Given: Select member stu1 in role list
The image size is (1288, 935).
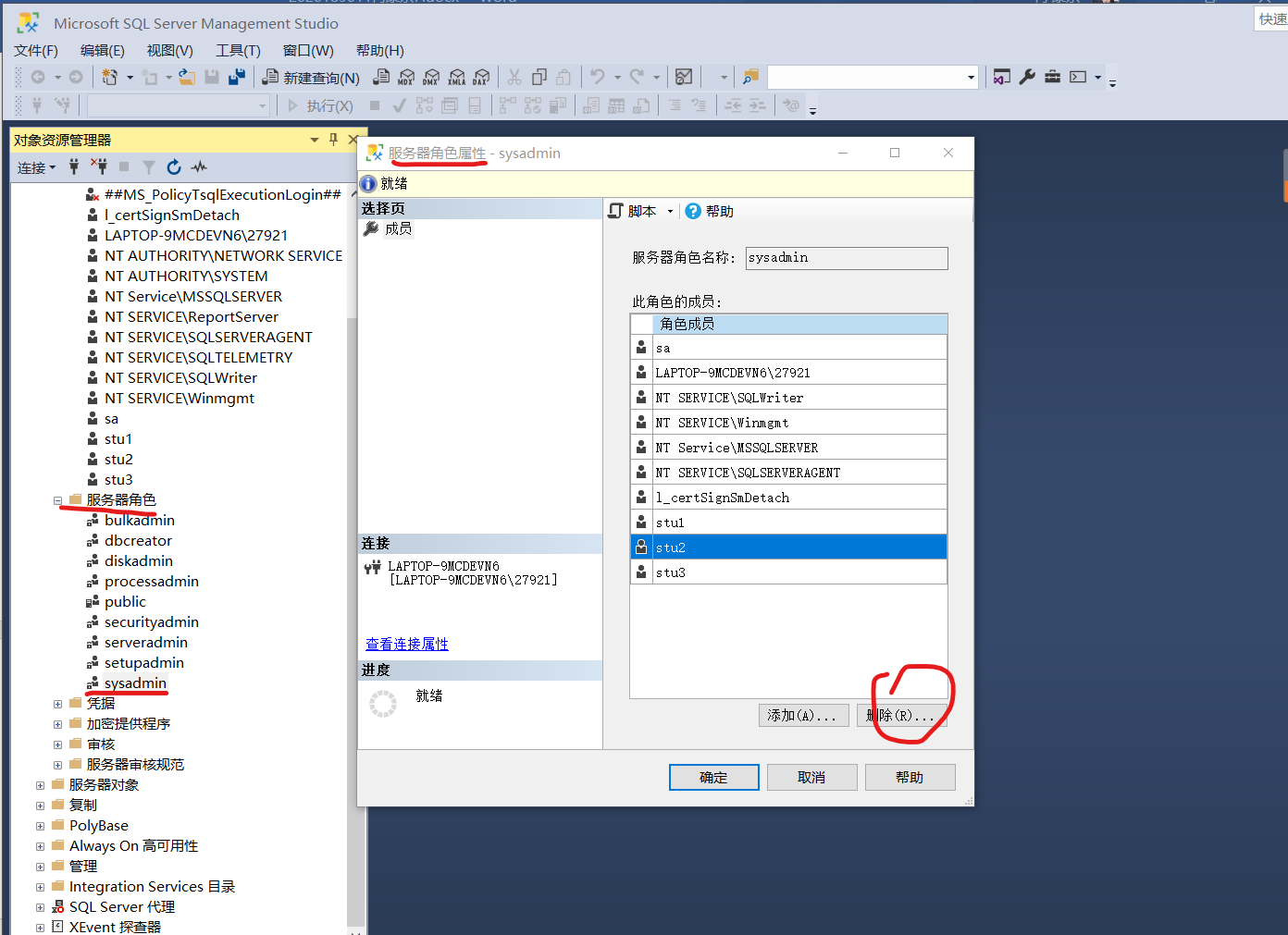Looking at the screenshot, I should pyautogui.click(x=788, y=523).
